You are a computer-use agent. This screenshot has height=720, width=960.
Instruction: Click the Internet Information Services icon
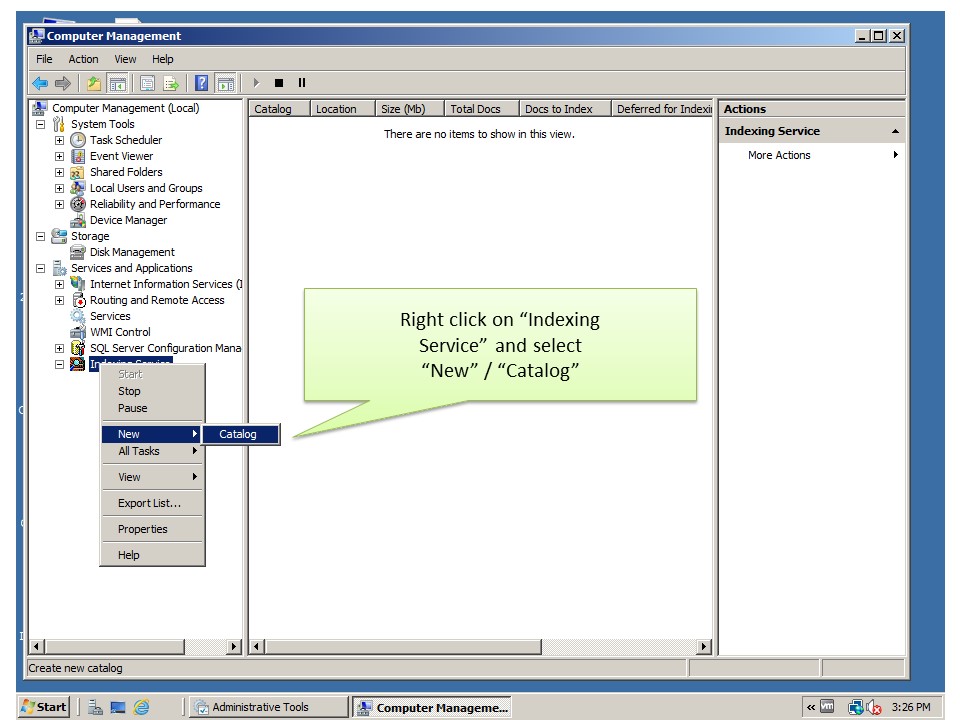click(78, 284)
